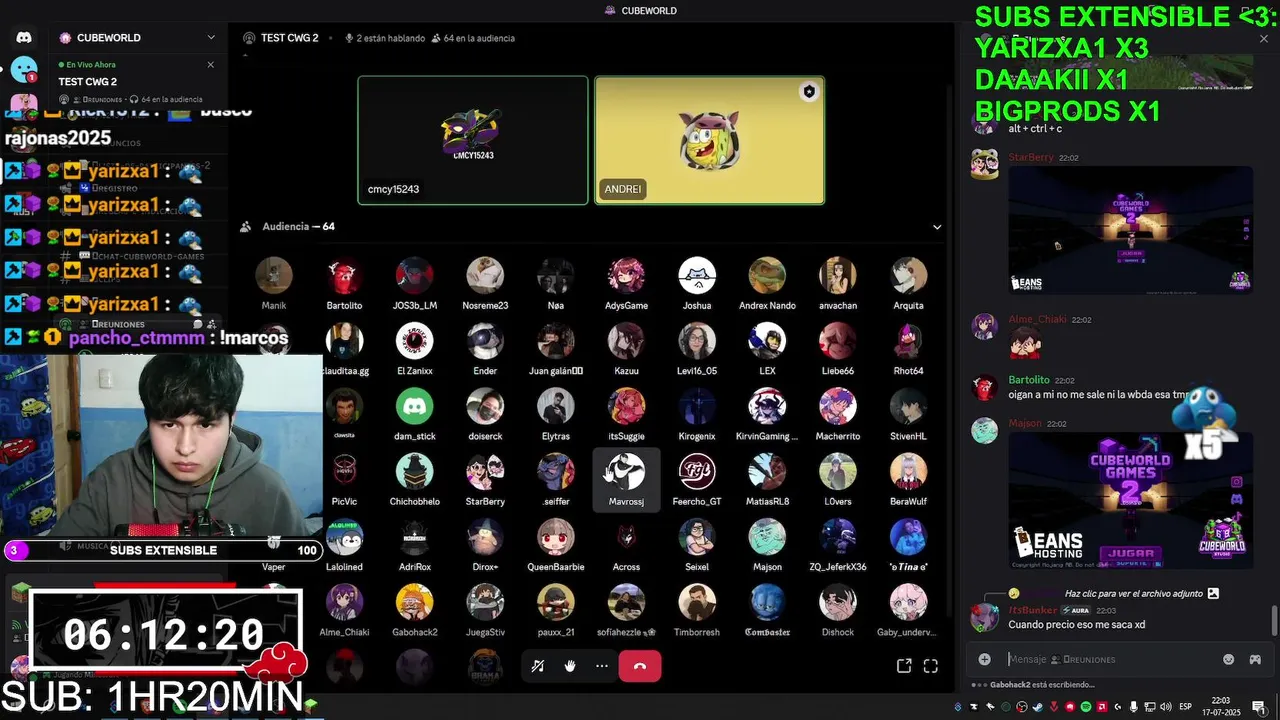The height and width of the screenshot is (720, 1280).
Task: Click reply attachment preview text
Action: (1133, 593)
